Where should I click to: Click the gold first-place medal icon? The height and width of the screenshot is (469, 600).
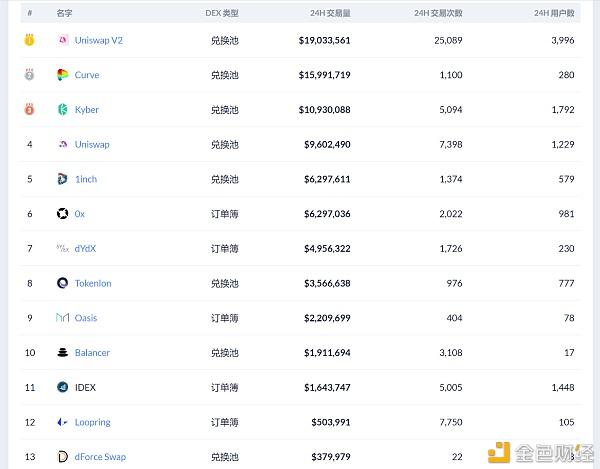30,40
